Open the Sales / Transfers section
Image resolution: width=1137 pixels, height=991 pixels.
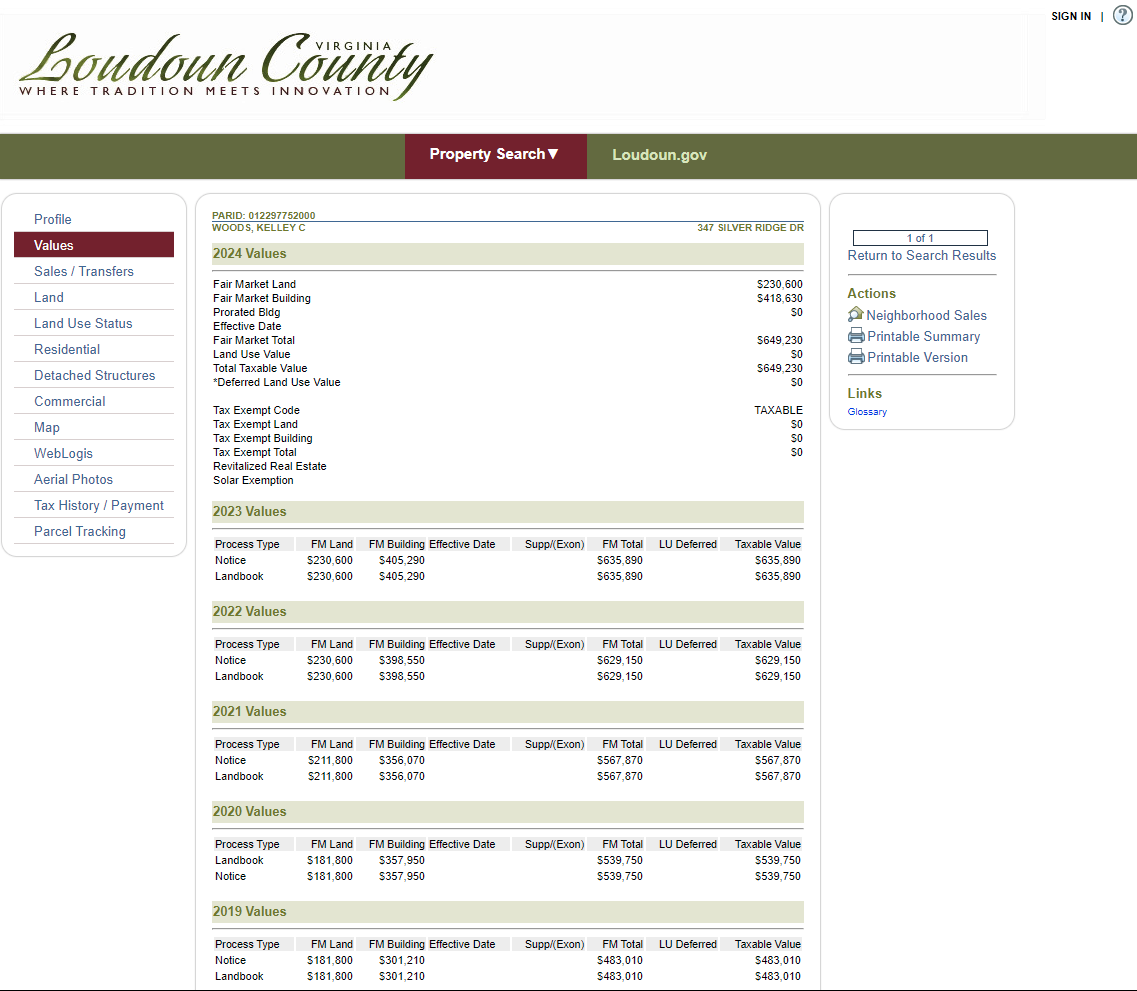click(x=84, y=271)
